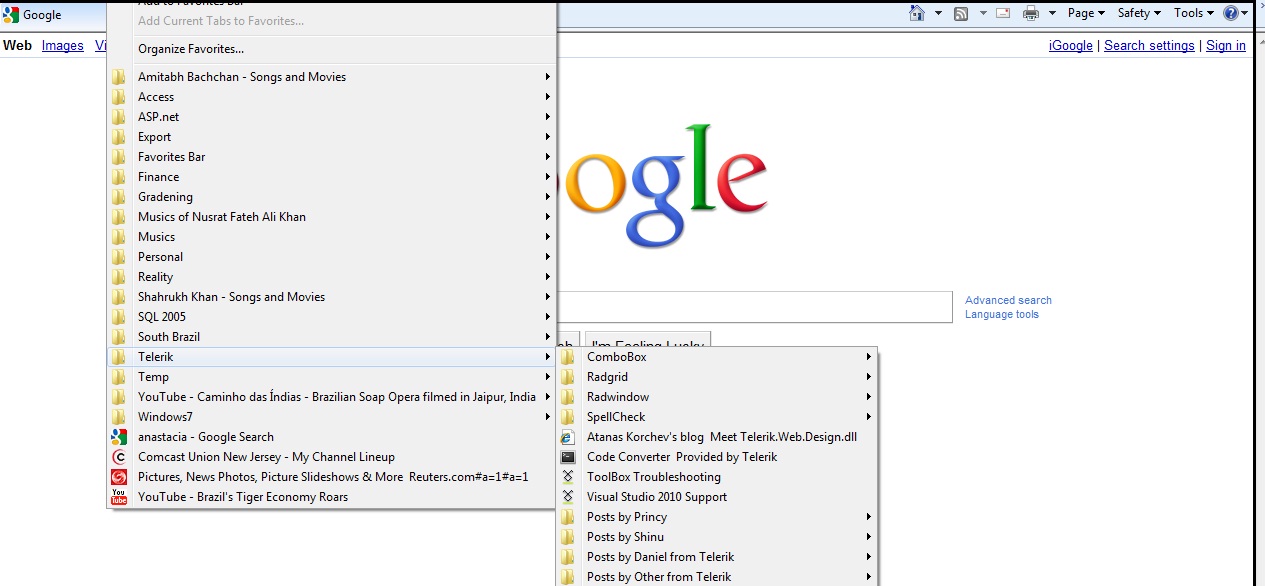The height and width of the screenshot is (586, 1265).
Task: Open Visual Studio 2010 Support favorite
Action: pos(717,497)
